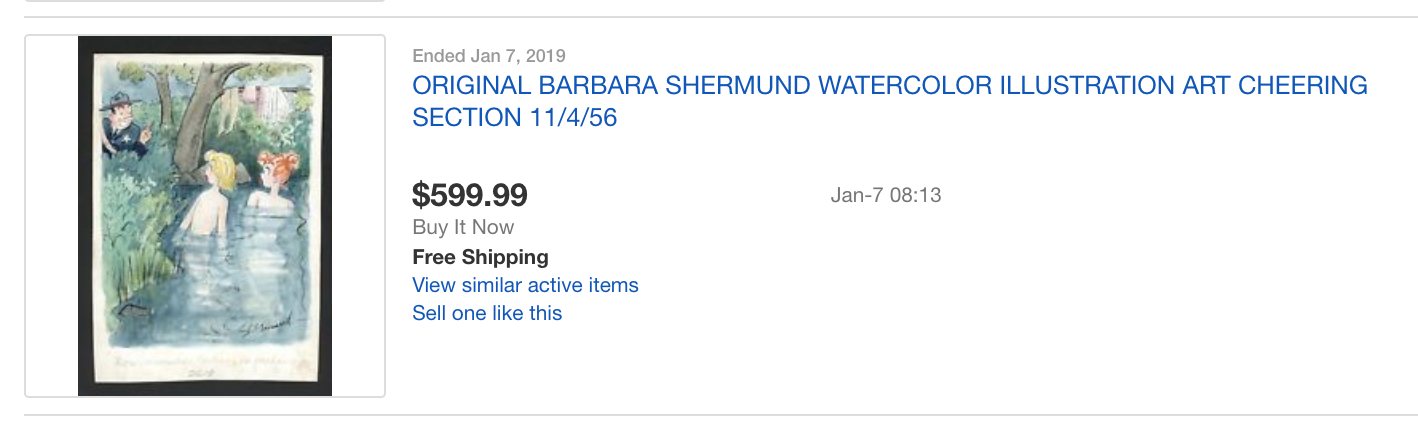Open the Barbara Shermund watercolor listing title

tap(889, 101)
